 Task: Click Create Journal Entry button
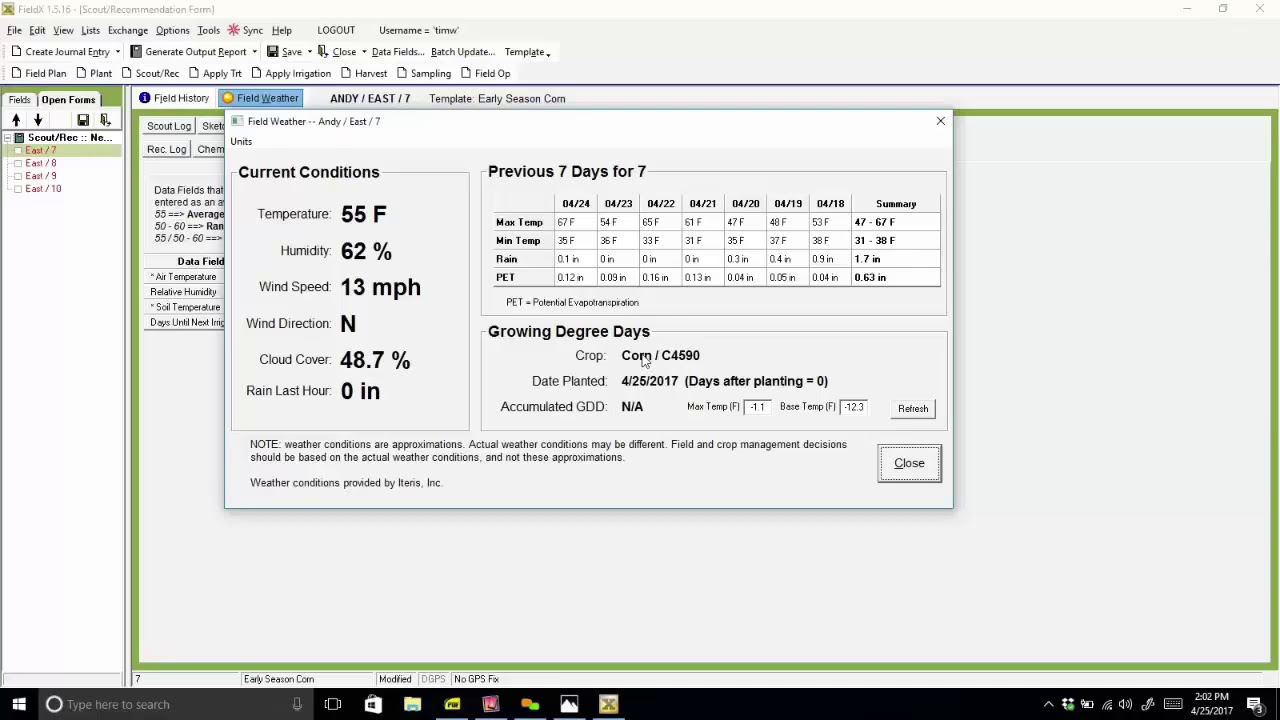pyautogui.click(x=60, y=52)
